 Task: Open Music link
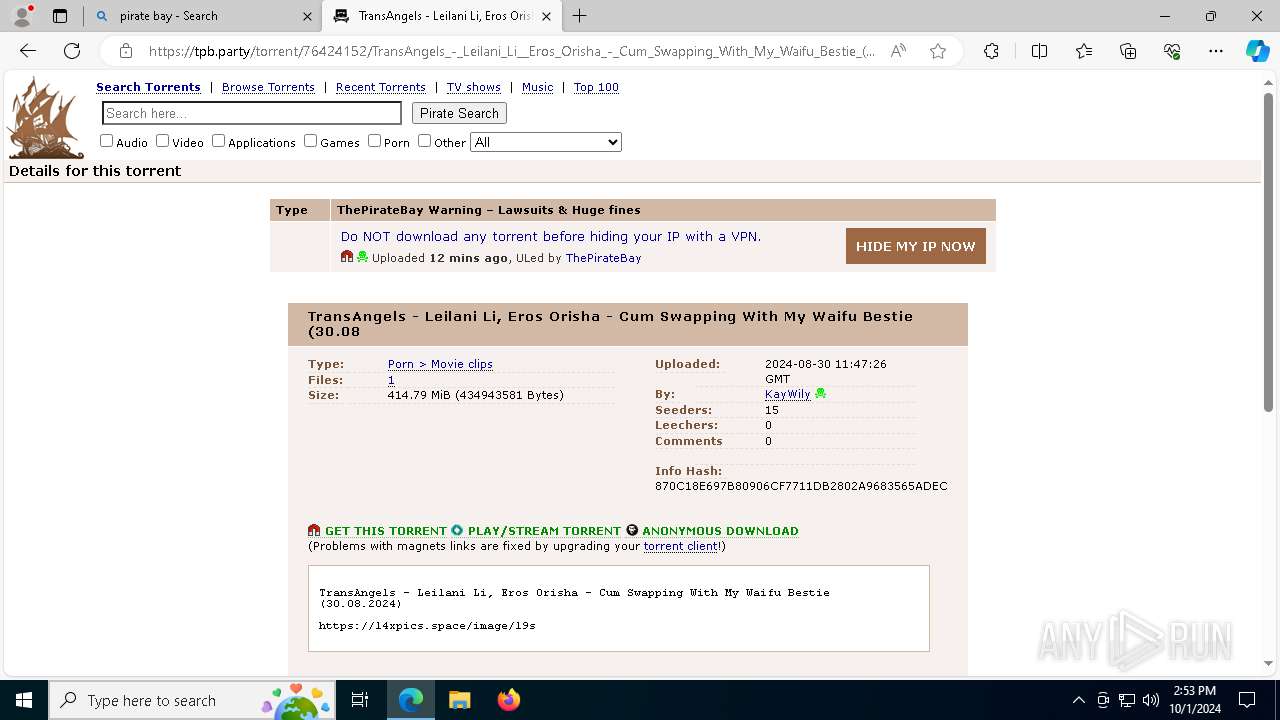537,87
